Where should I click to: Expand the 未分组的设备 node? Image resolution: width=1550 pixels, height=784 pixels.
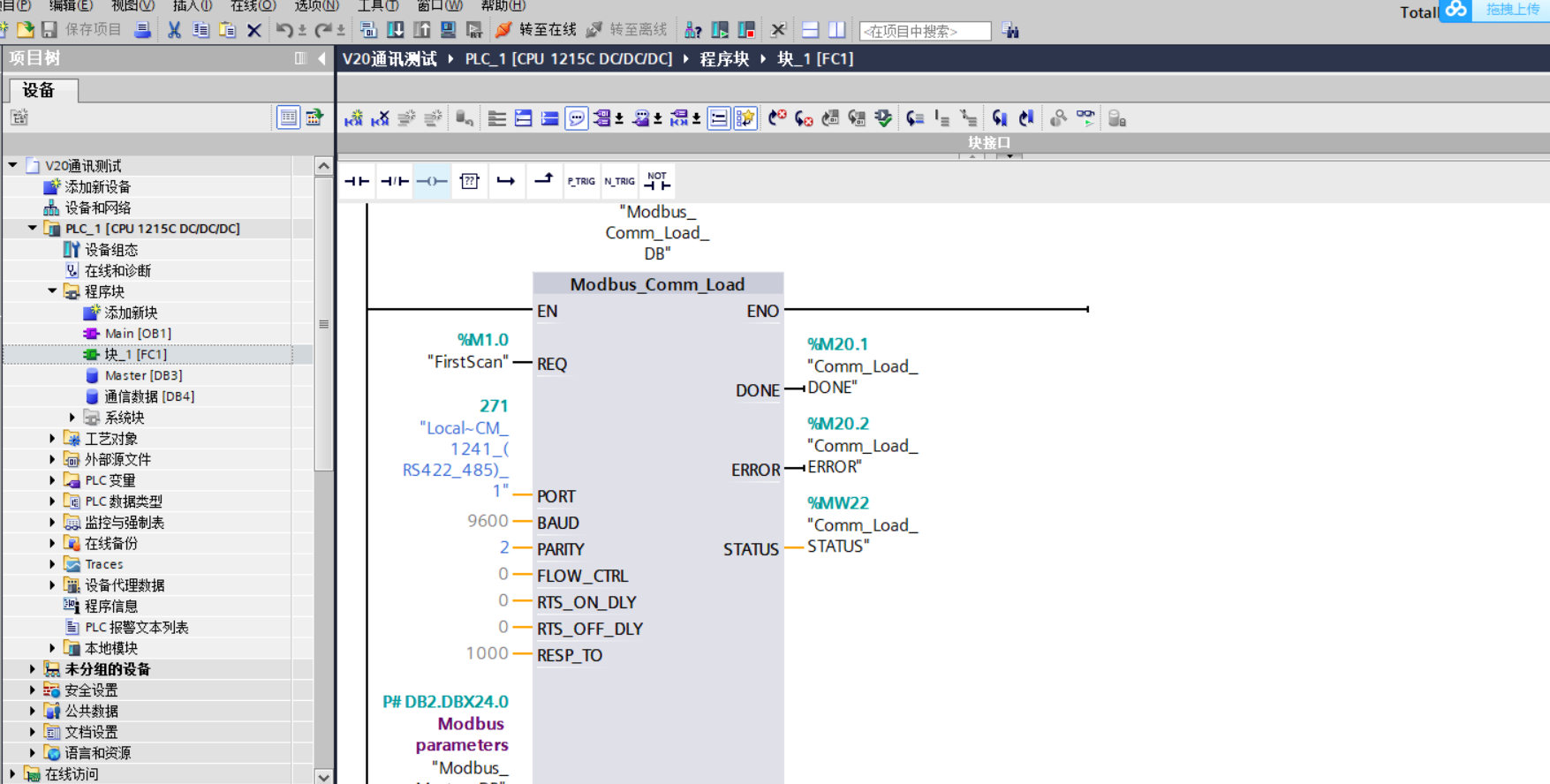33,668
